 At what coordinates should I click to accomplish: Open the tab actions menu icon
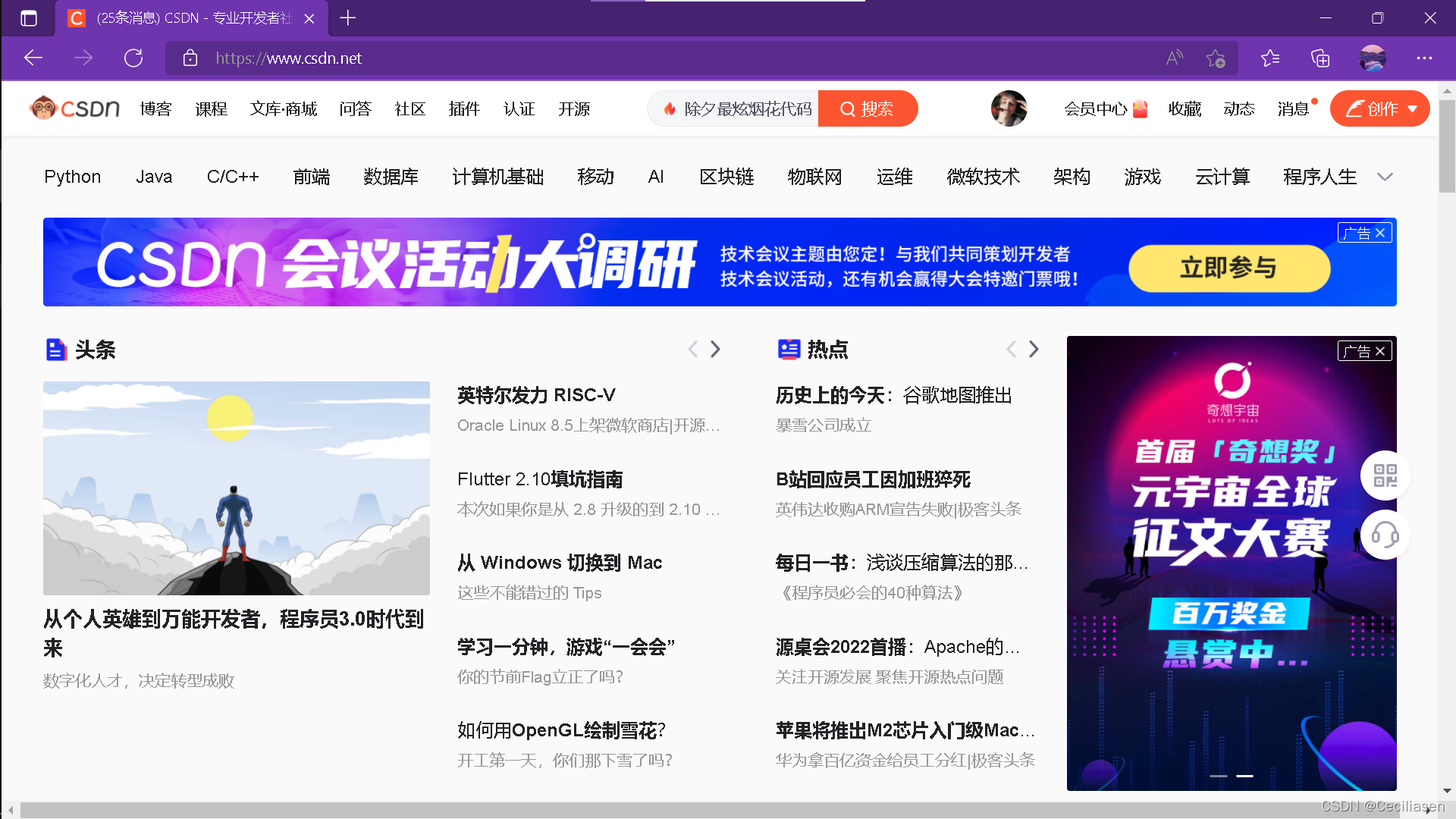pyautogui.click(x=29, y=18)
